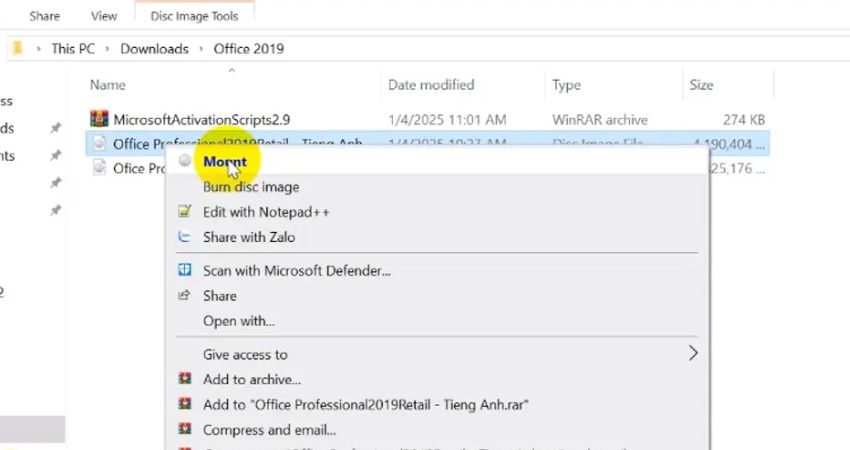850x450 pixels.
Task: Expand the Give access to submenu arrow
Action: point(692,353)
